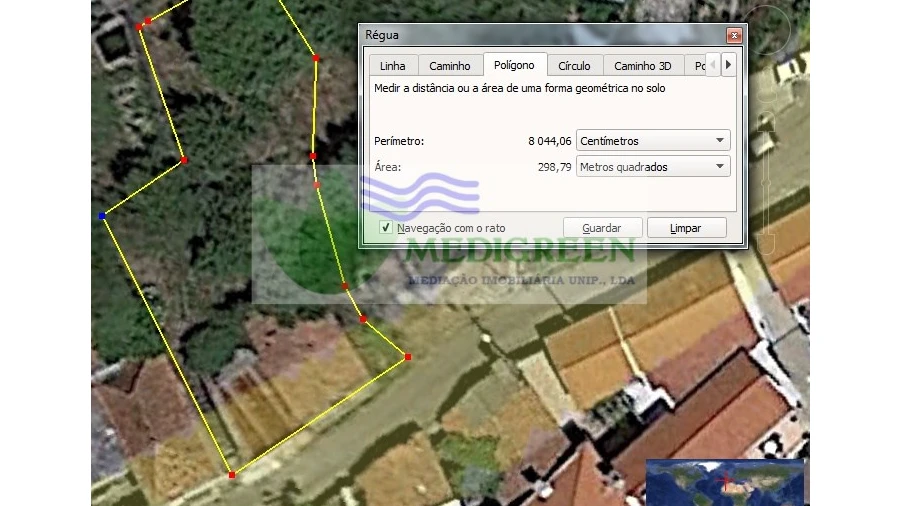Switch to the Linha tab
Image resolution: width=900 pixels, height=506 pixels.
pyautogui.click(x=393, y=66)
